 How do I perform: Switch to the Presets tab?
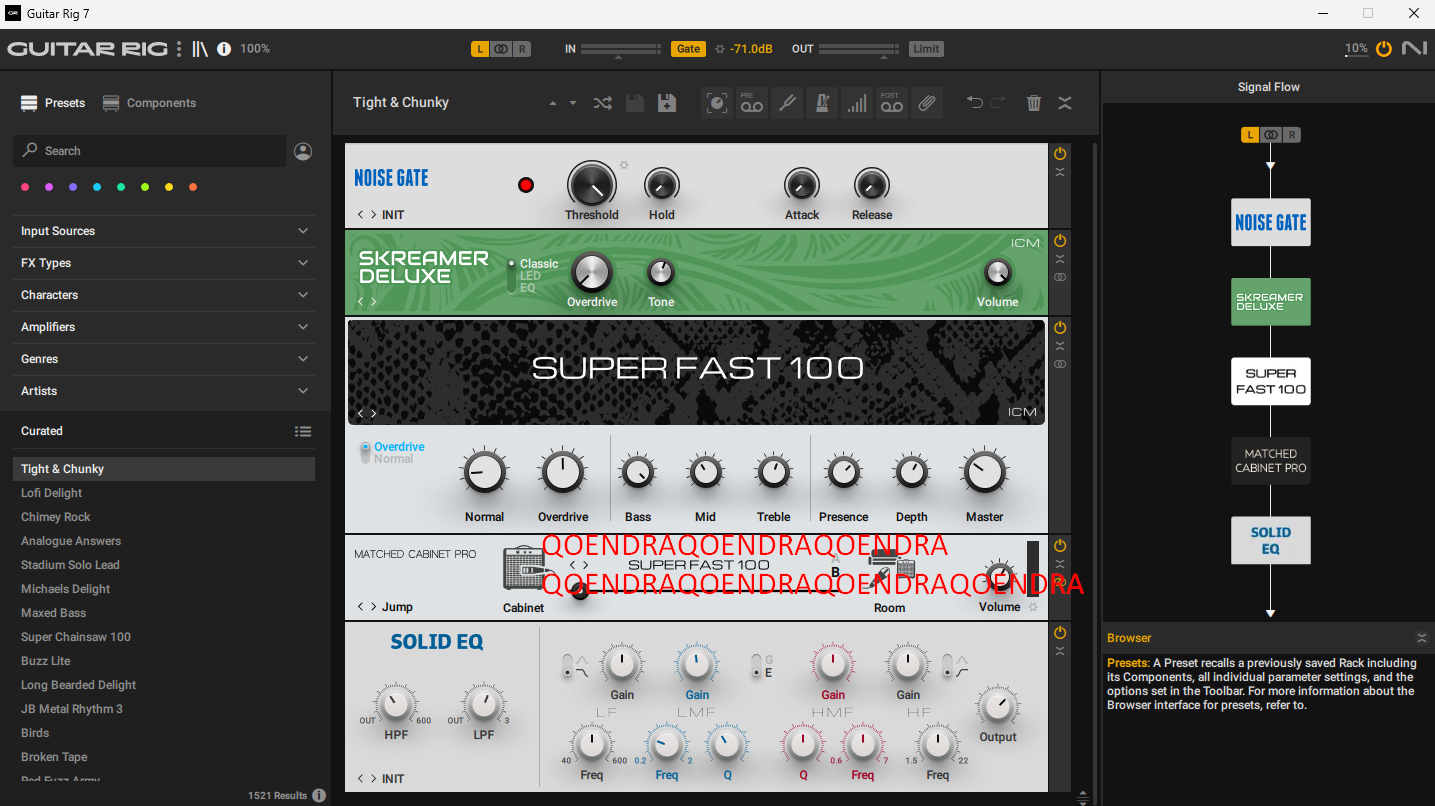click(x=53, y=103)
